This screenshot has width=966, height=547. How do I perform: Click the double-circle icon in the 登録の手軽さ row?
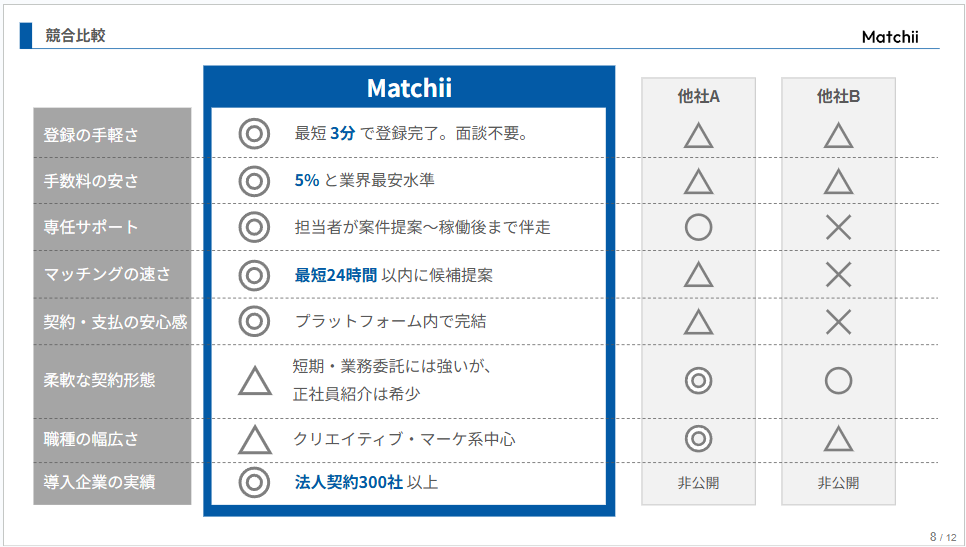(x=254, y=133)
